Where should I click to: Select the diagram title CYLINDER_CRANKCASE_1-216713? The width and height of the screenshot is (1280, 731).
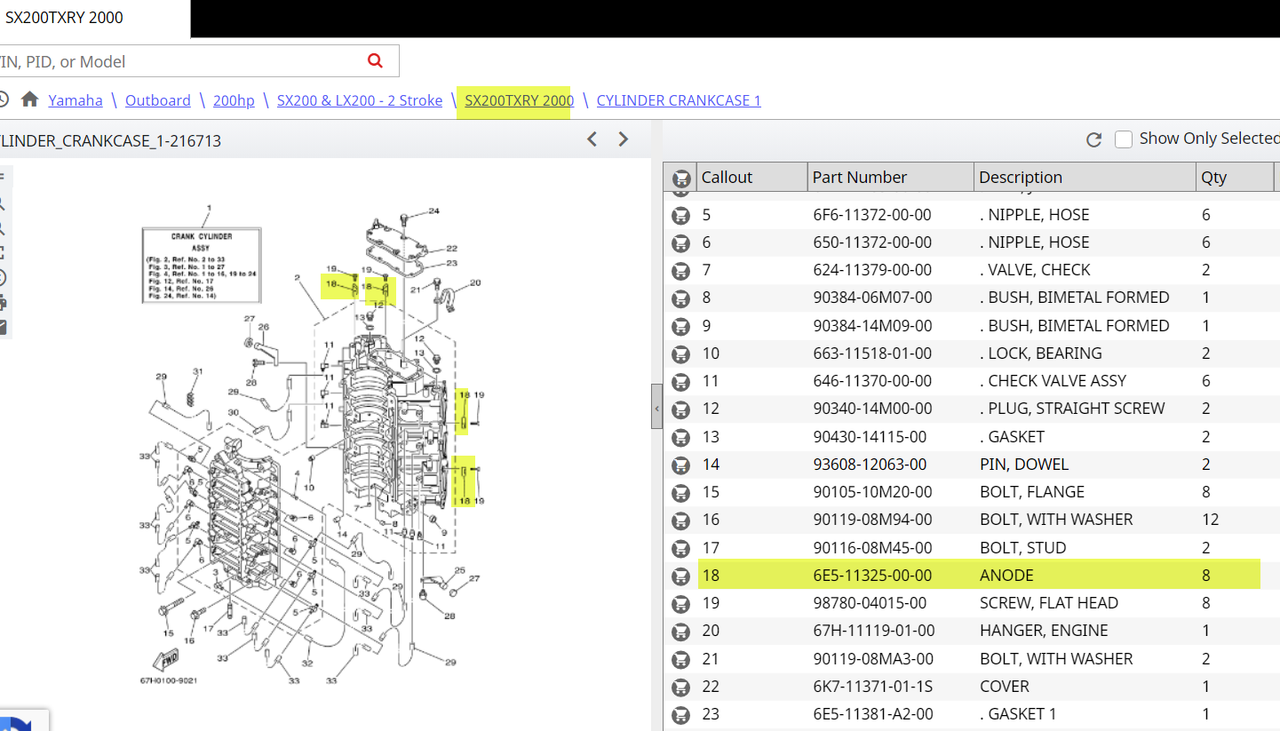pyautogui.click(x=111, y=141)
